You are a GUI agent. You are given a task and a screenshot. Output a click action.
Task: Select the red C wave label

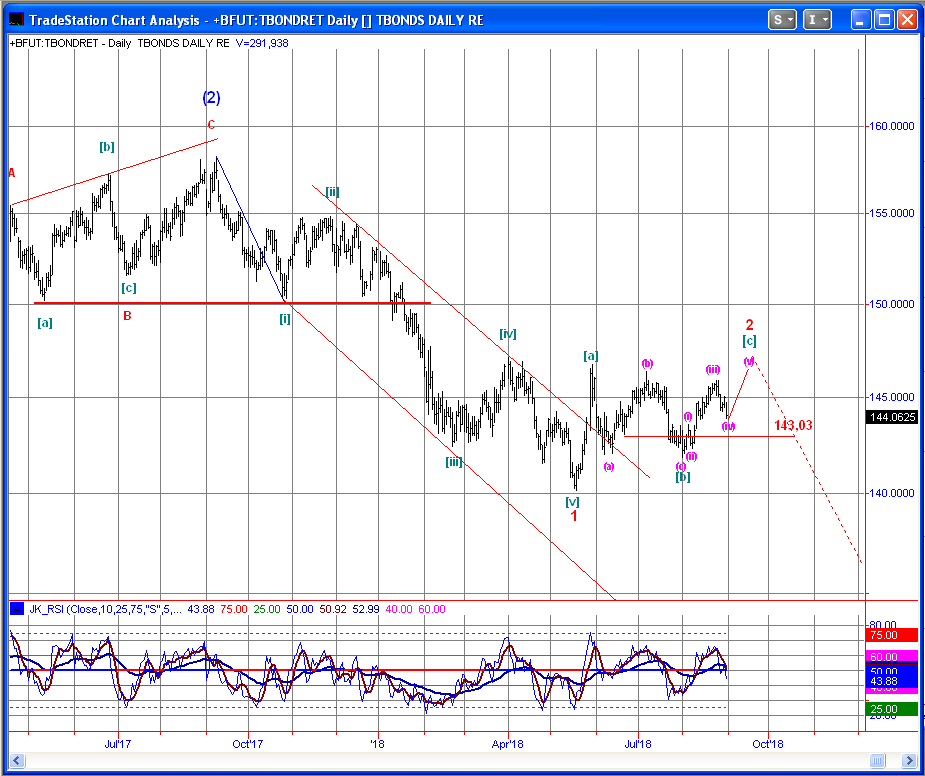tap(211, 125)
